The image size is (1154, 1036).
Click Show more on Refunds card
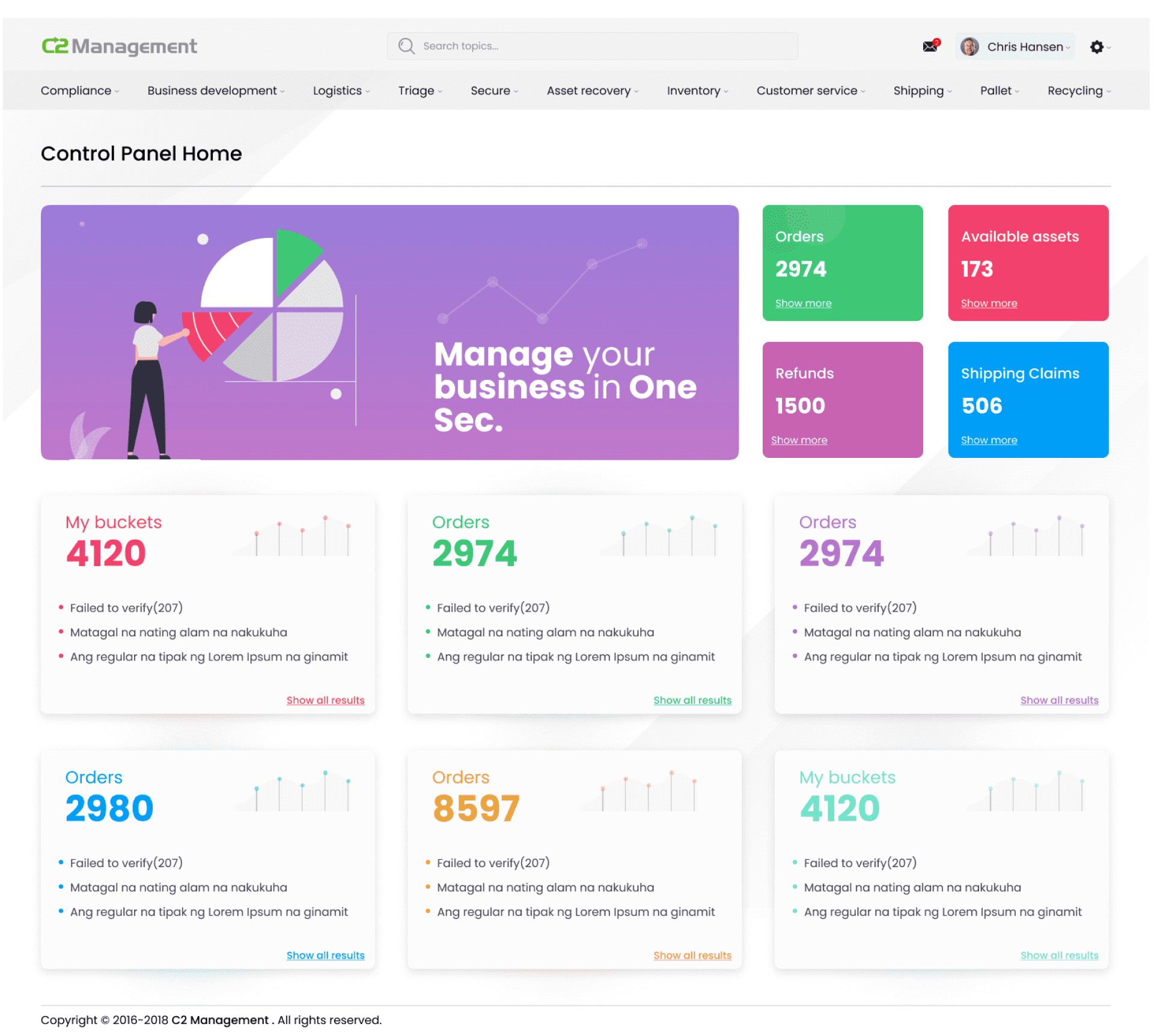click(x=799, y=440)
